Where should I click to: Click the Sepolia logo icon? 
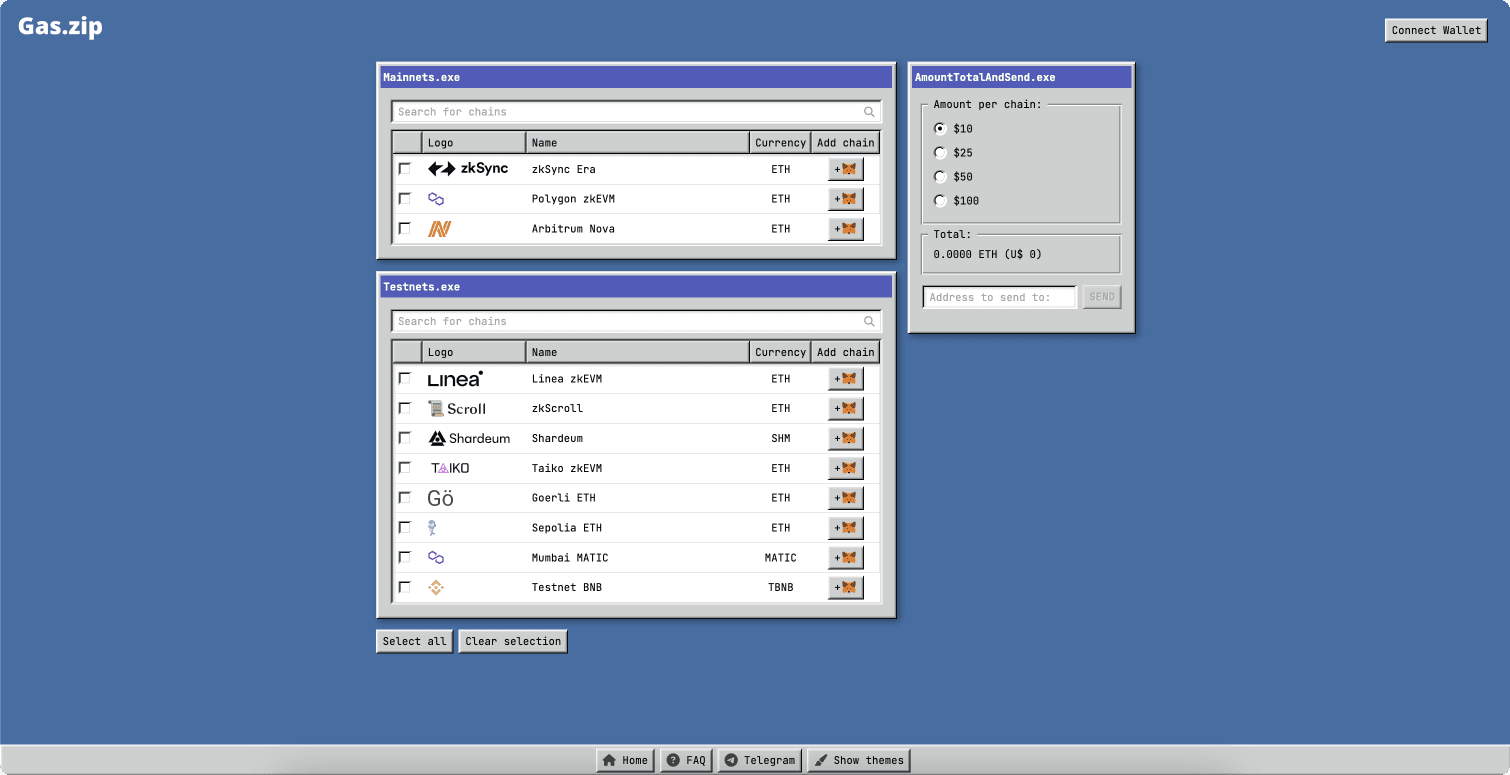[432, 528]
